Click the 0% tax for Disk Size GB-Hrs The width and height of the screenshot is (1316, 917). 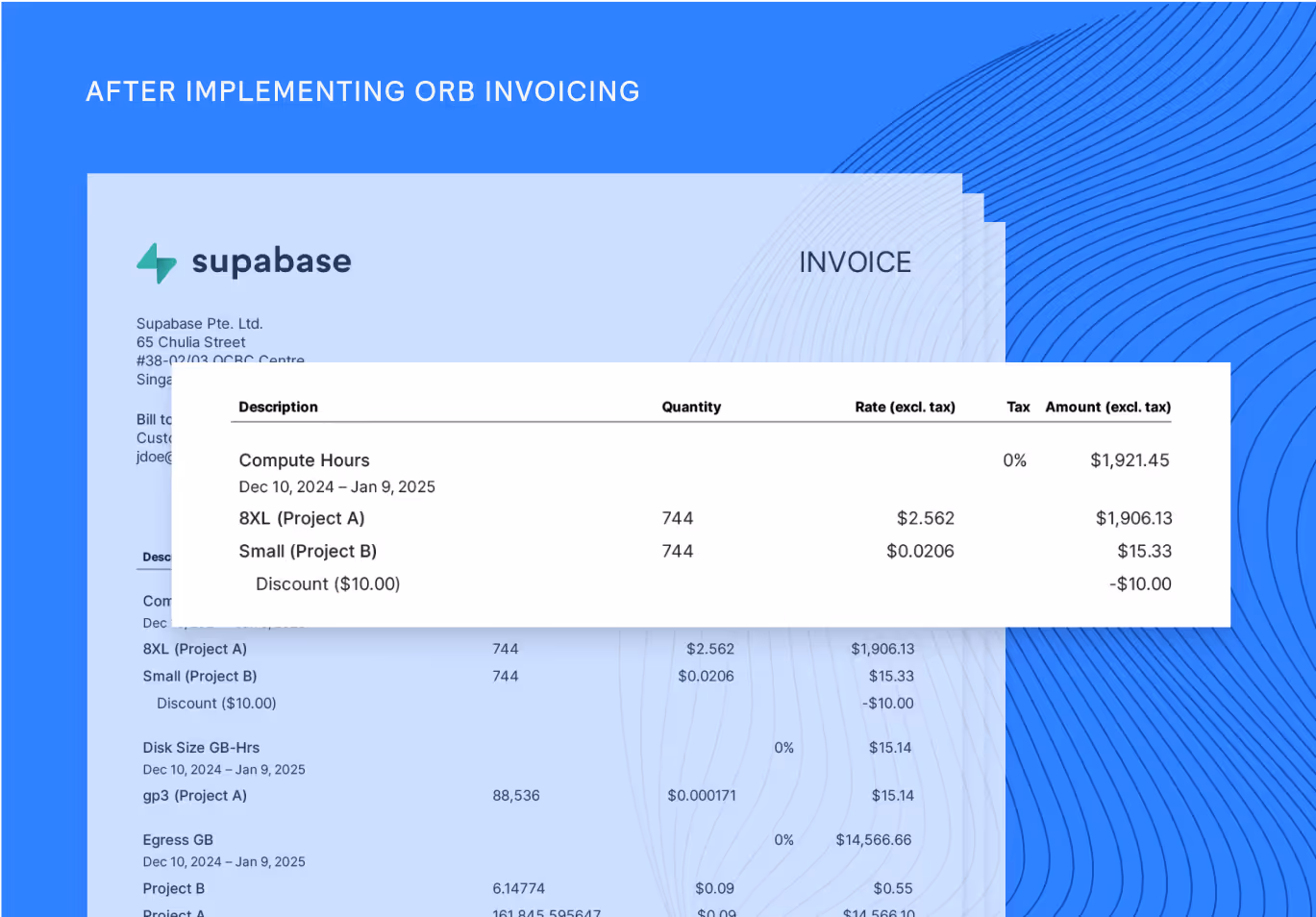click(784, 747)
